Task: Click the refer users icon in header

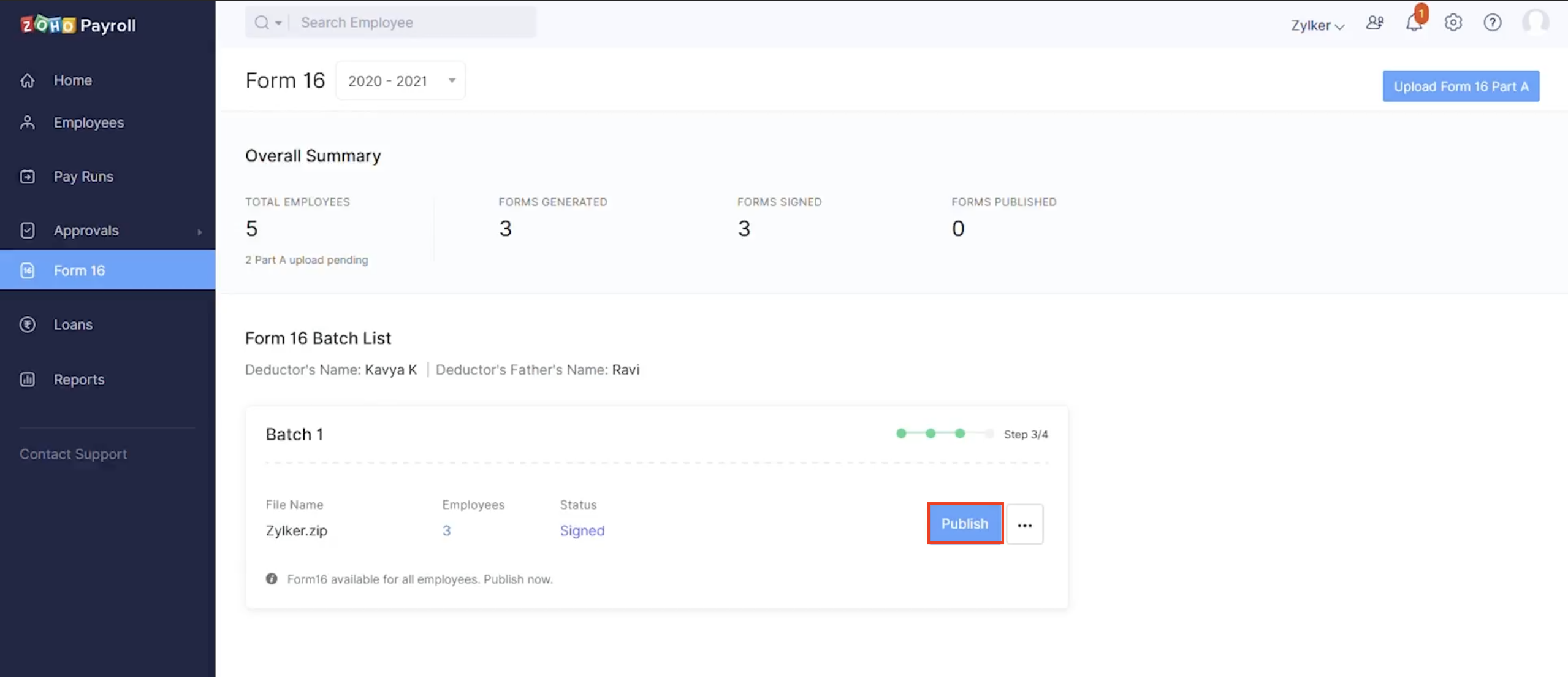Action: click(x=1374, y=23)
